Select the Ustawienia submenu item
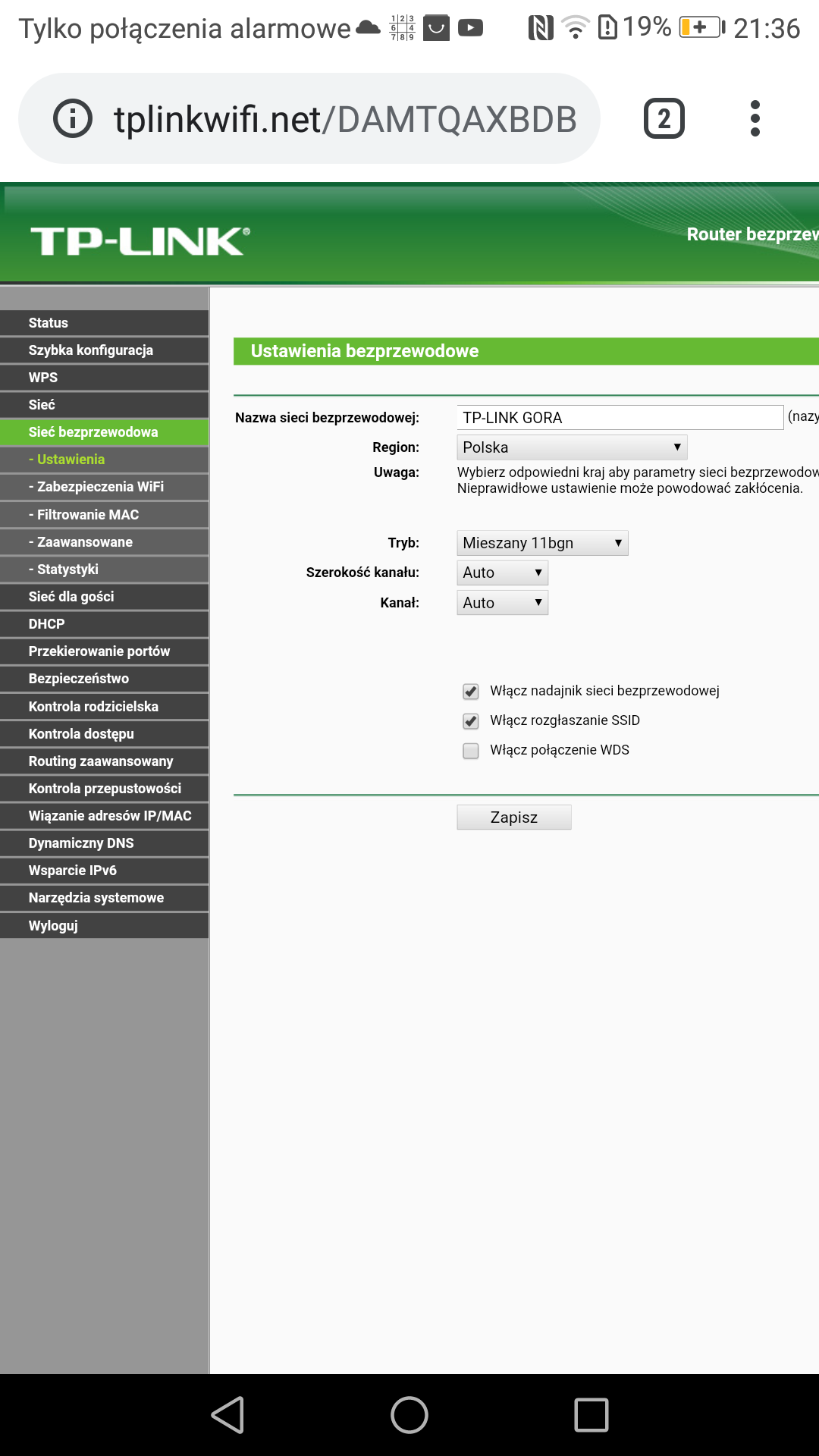 (x=104, y=460)
